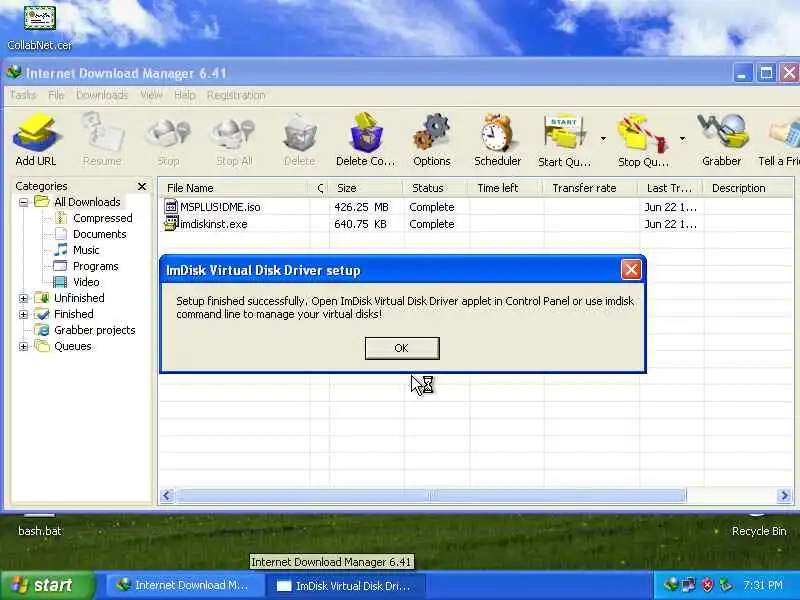Click the Stop toolbar icon
Screen dimensions: 800x600
[x=168, y=139]
